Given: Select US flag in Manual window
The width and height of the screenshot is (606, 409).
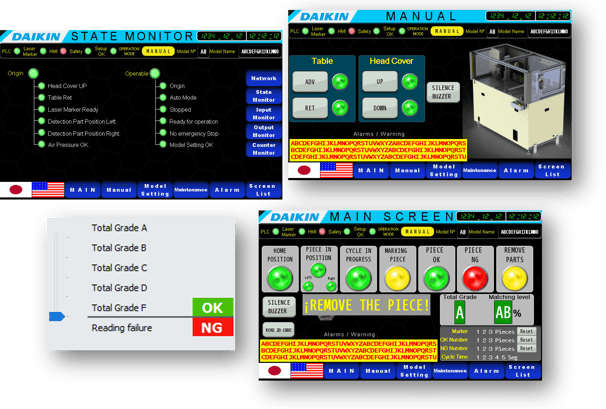Looking at the screenshot, I should click(337, 170).
